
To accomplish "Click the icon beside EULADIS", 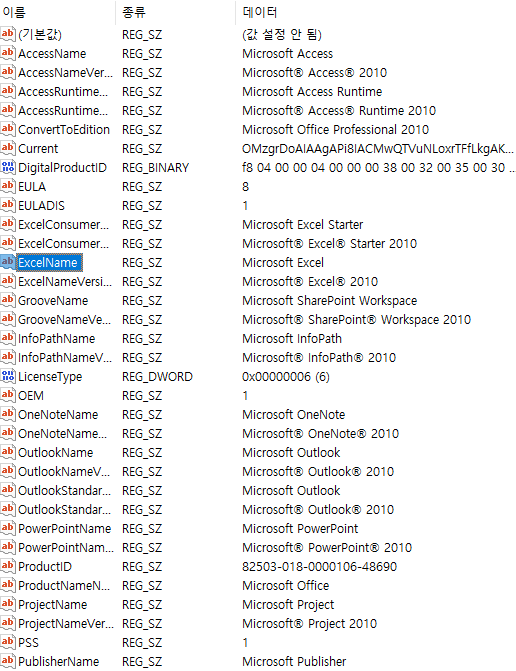I will coord(8,205).
